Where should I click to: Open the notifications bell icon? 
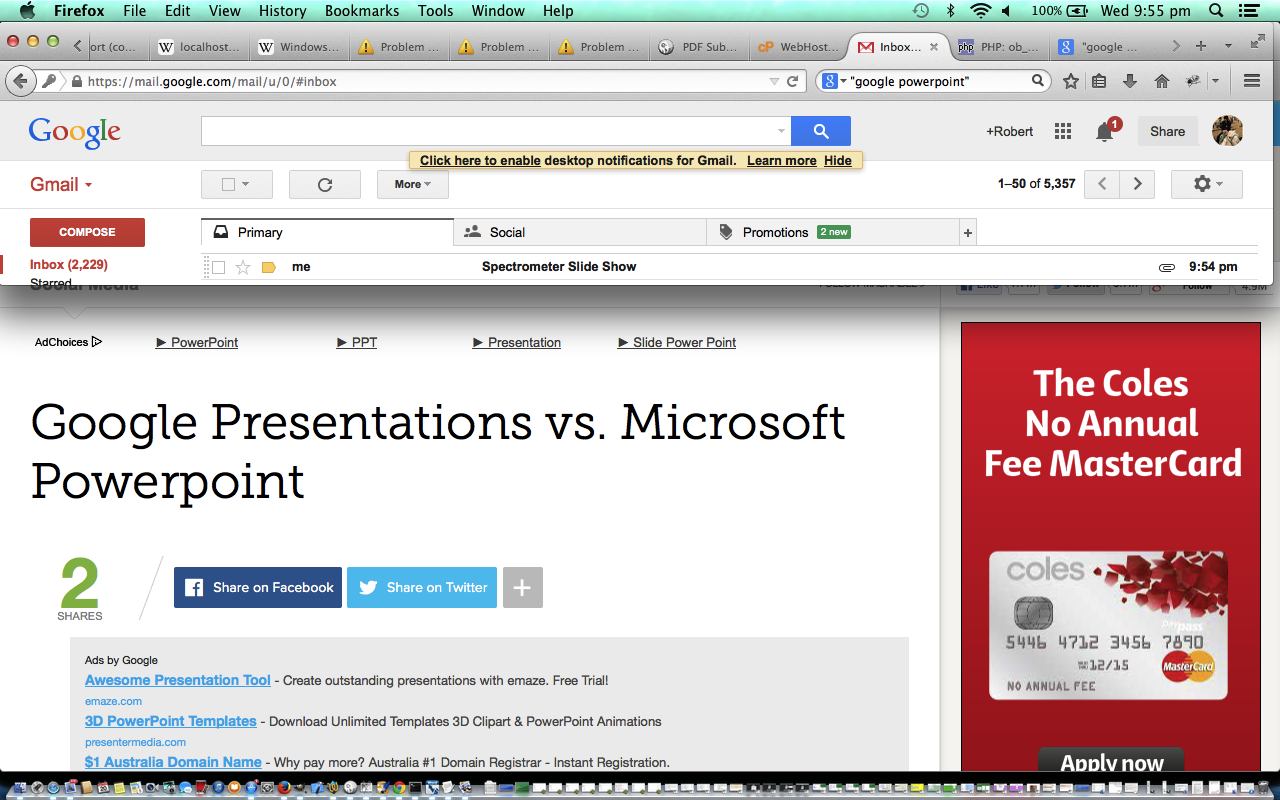[x=1105, y=131]
